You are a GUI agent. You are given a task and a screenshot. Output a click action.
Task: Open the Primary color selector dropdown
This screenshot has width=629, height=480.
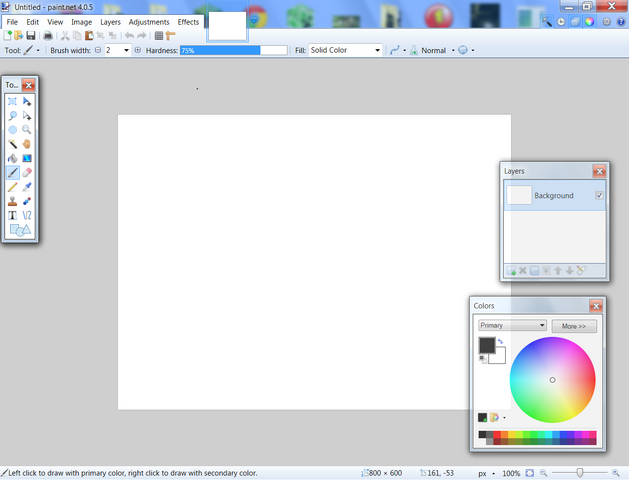click(x=513, y=325)
